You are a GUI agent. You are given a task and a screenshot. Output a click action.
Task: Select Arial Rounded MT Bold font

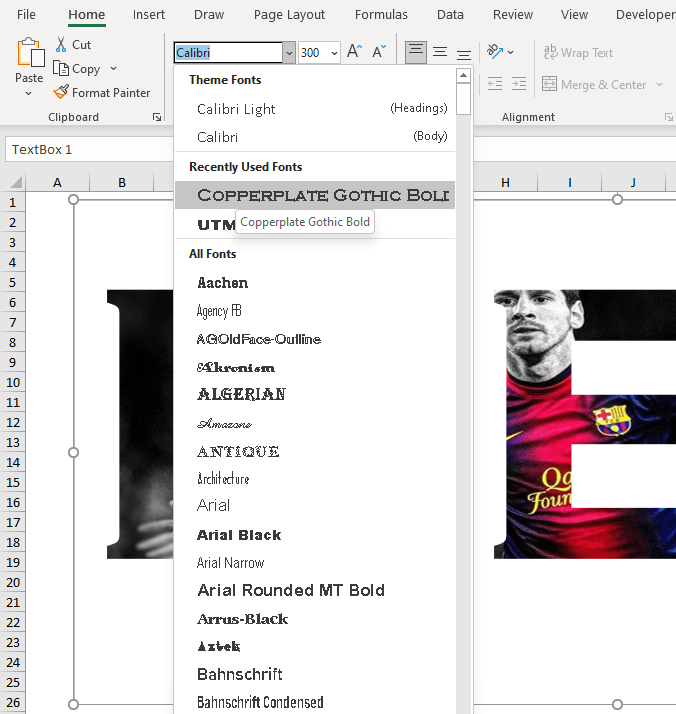pos(315,591)
